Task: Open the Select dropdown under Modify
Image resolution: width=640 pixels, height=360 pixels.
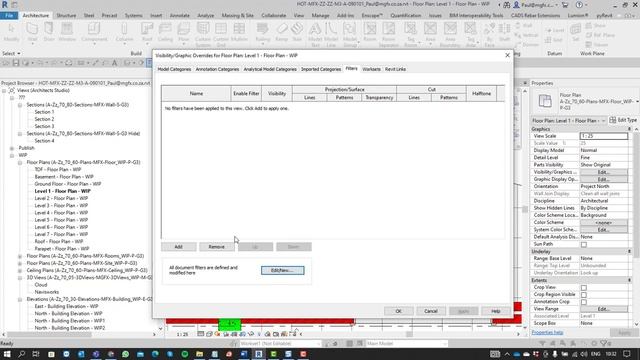Action: coord(11,53)
